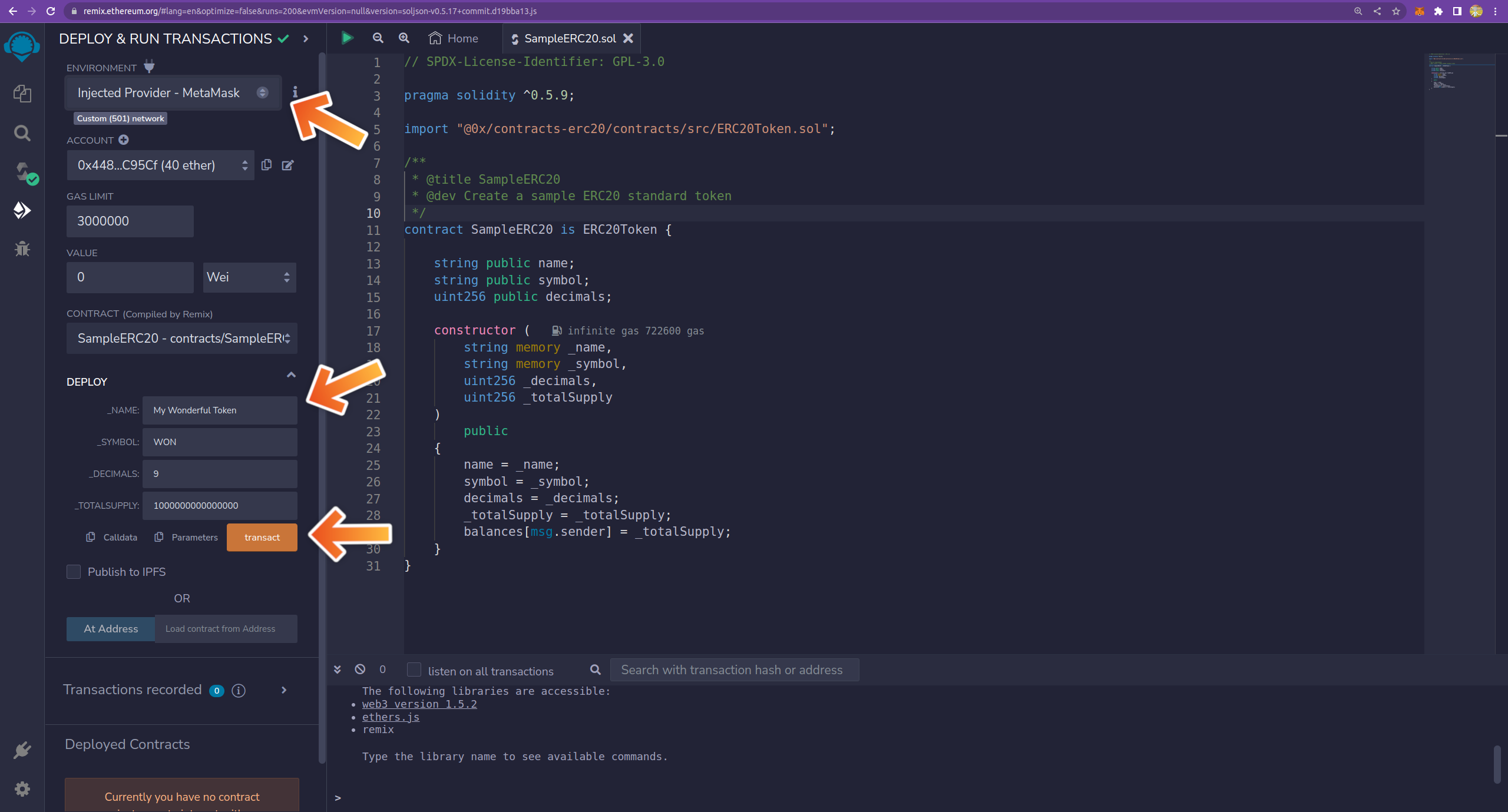This screenshot has height=812, width=1508.
Task: Open the Debugger bug icon
Action: point(22,248)
